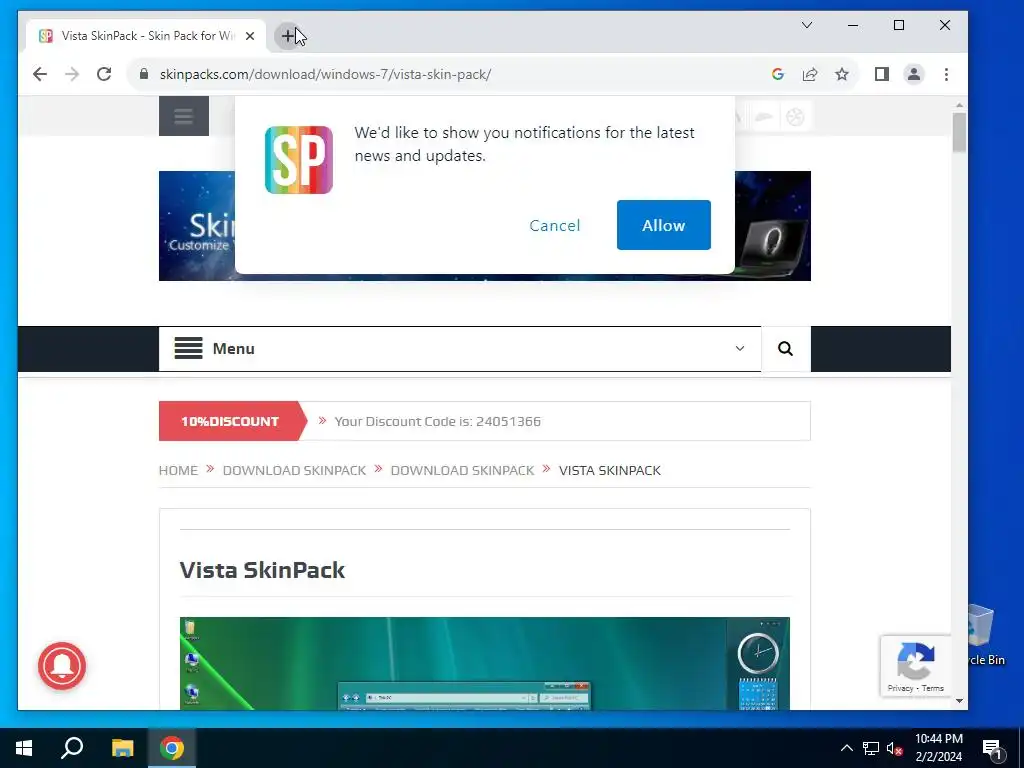
Task: Open the Chrome three-dot menu
Action: pos(946,74)
